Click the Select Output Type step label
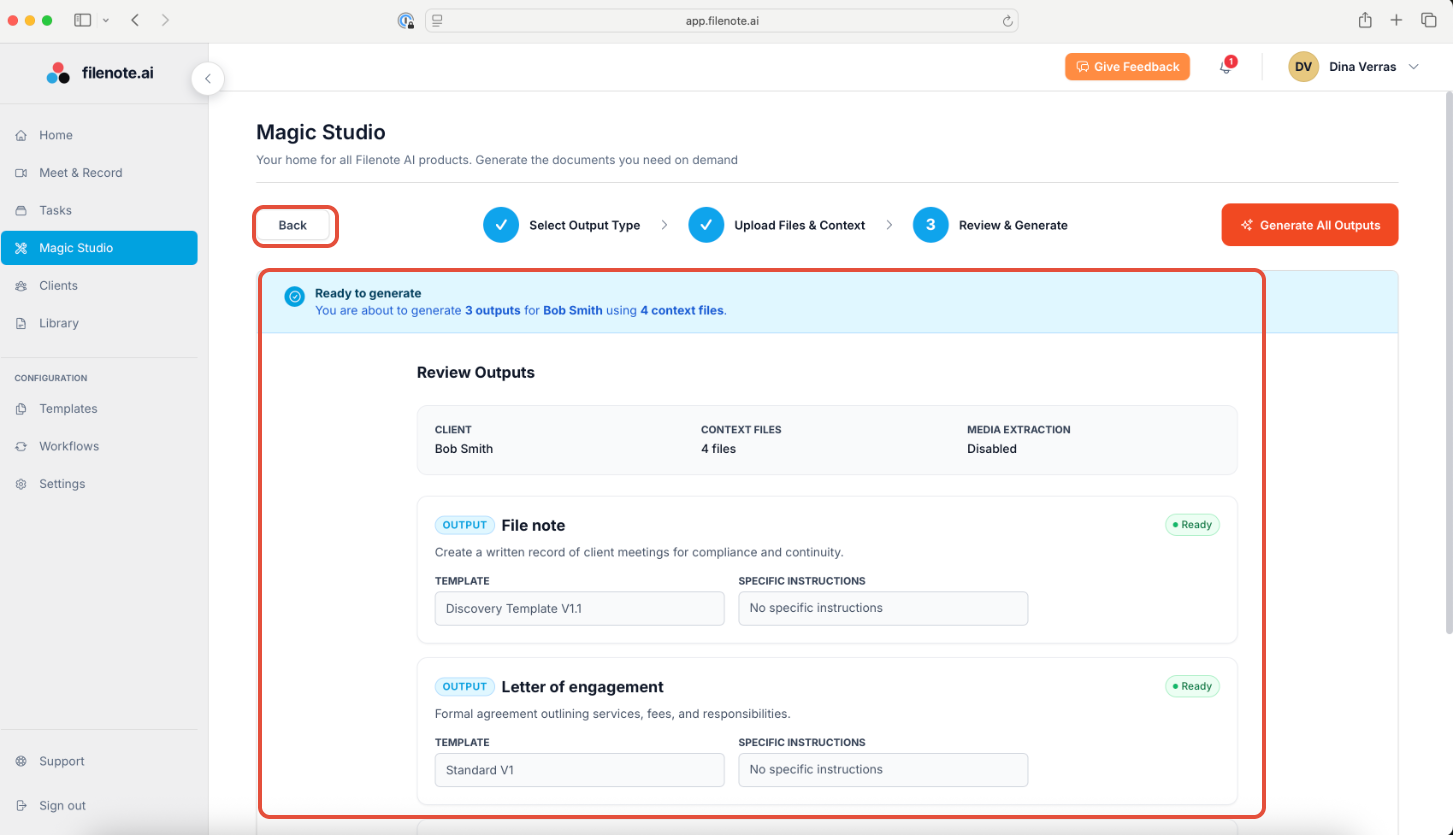The image size is (1453, 835). [x=585, y=225]
